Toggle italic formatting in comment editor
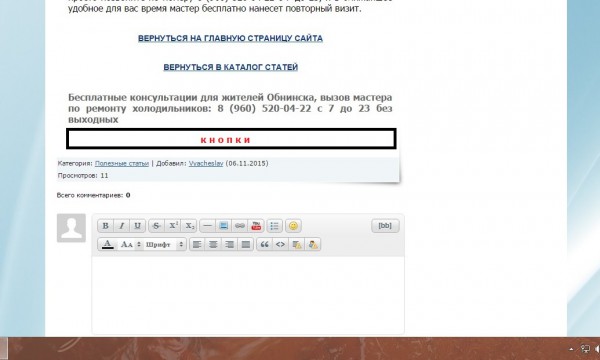This screenshot has height=360, width=600. 122,226
